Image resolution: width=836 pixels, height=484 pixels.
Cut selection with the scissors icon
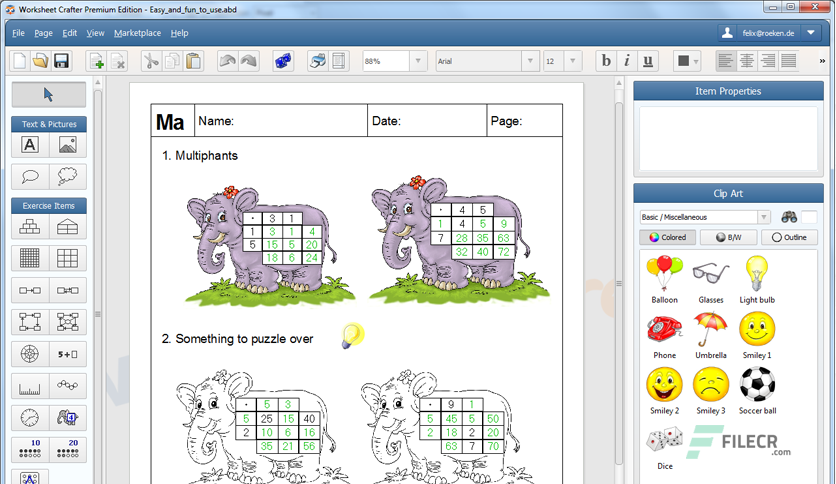[151, 61]
